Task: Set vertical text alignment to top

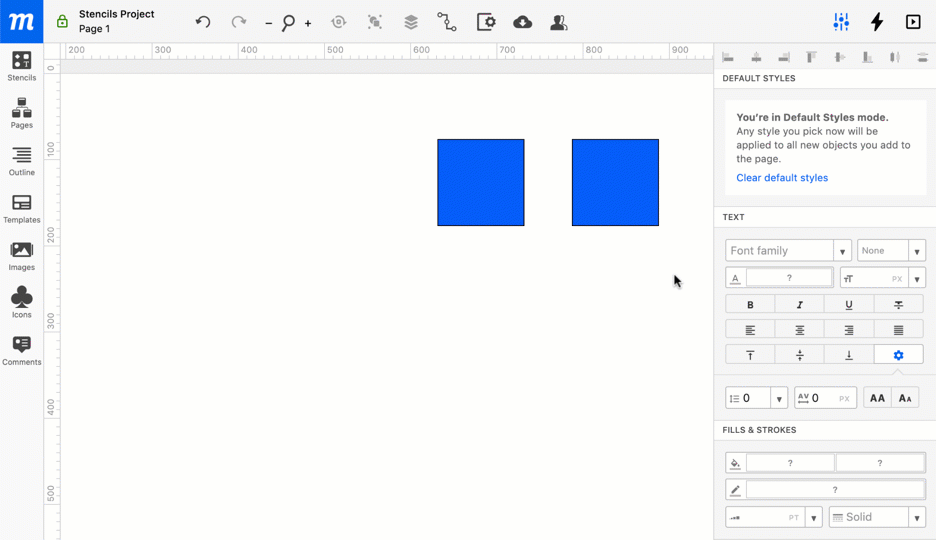Action: click(750, 355)
